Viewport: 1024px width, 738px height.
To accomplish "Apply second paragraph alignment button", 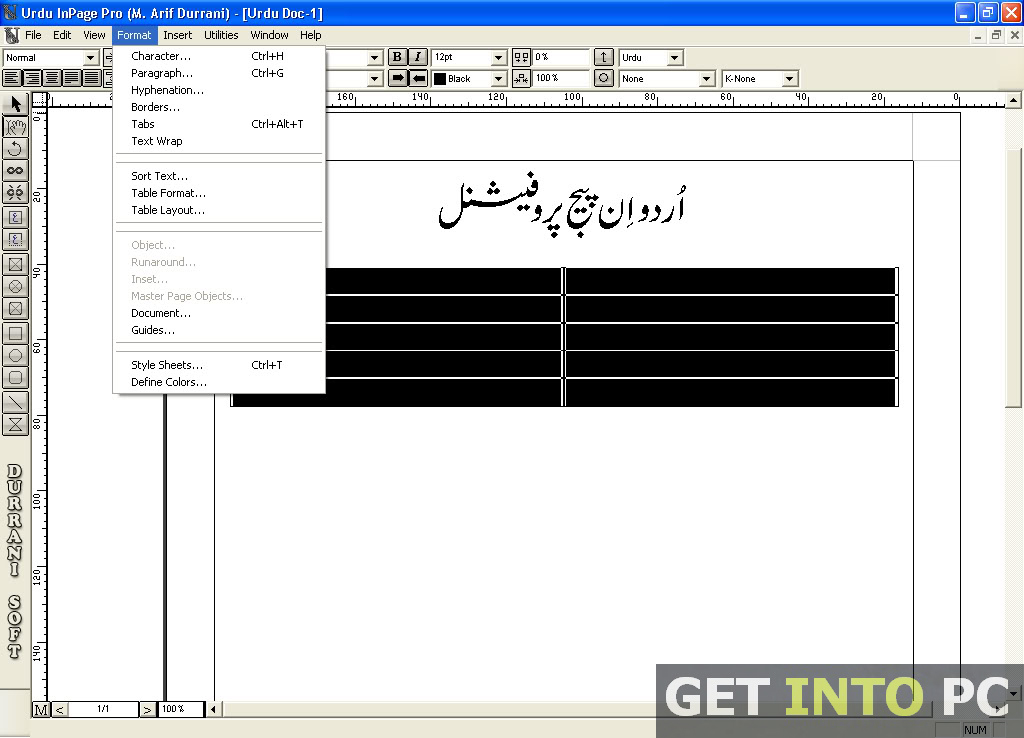I will [x=32, y=78].
